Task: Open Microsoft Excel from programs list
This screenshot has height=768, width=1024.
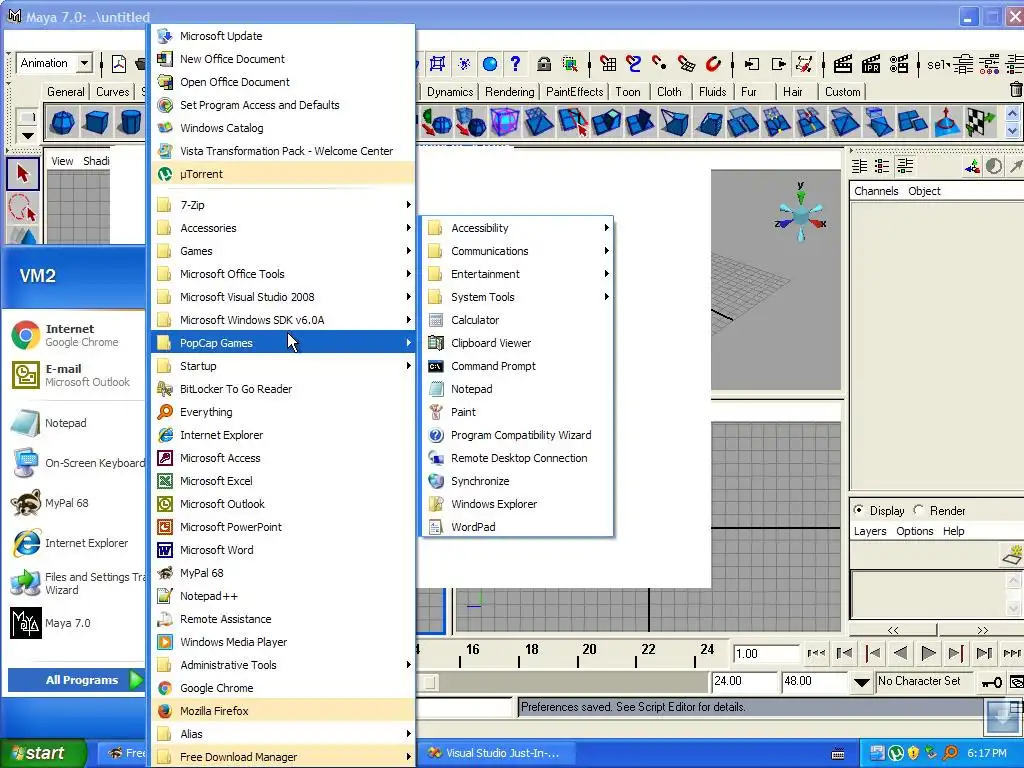Action: coord(283,481)
